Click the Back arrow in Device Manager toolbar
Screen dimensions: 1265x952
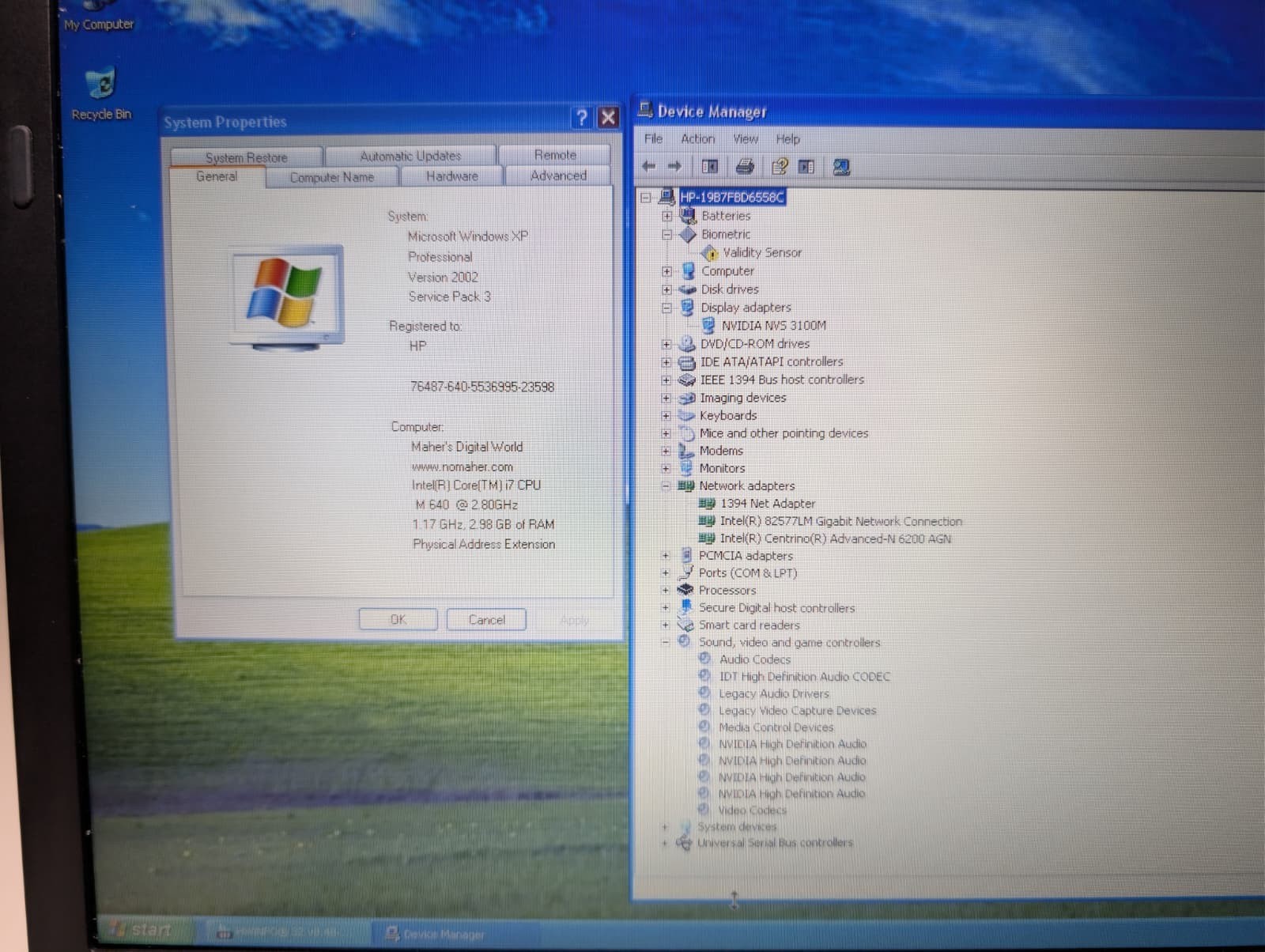(x=649, y=166)
